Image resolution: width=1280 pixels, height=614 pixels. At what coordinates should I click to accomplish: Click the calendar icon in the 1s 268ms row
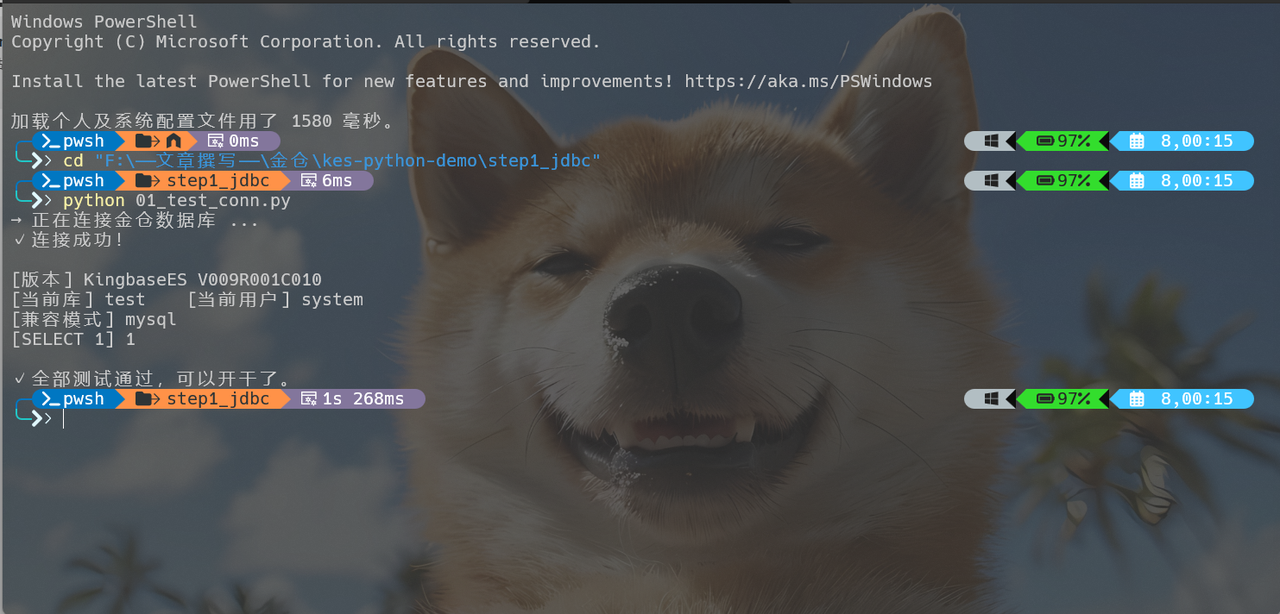[1136, 399]
